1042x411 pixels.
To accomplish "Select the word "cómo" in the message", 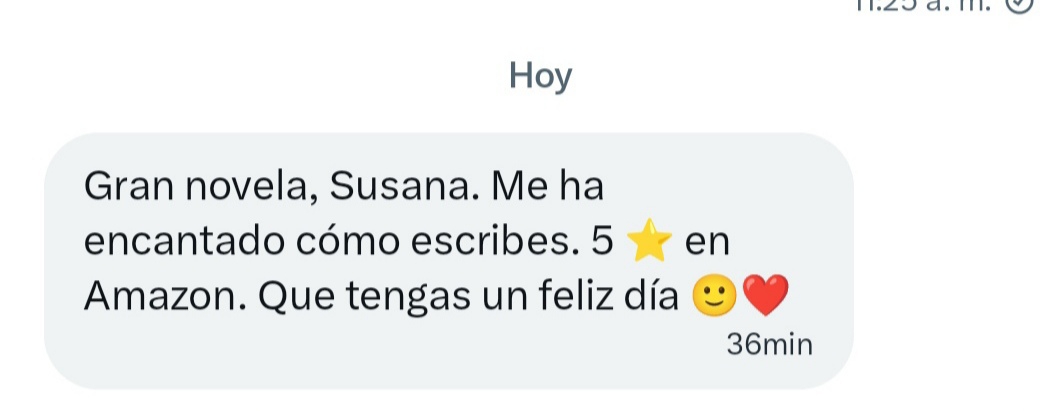I will pos(348,242).
